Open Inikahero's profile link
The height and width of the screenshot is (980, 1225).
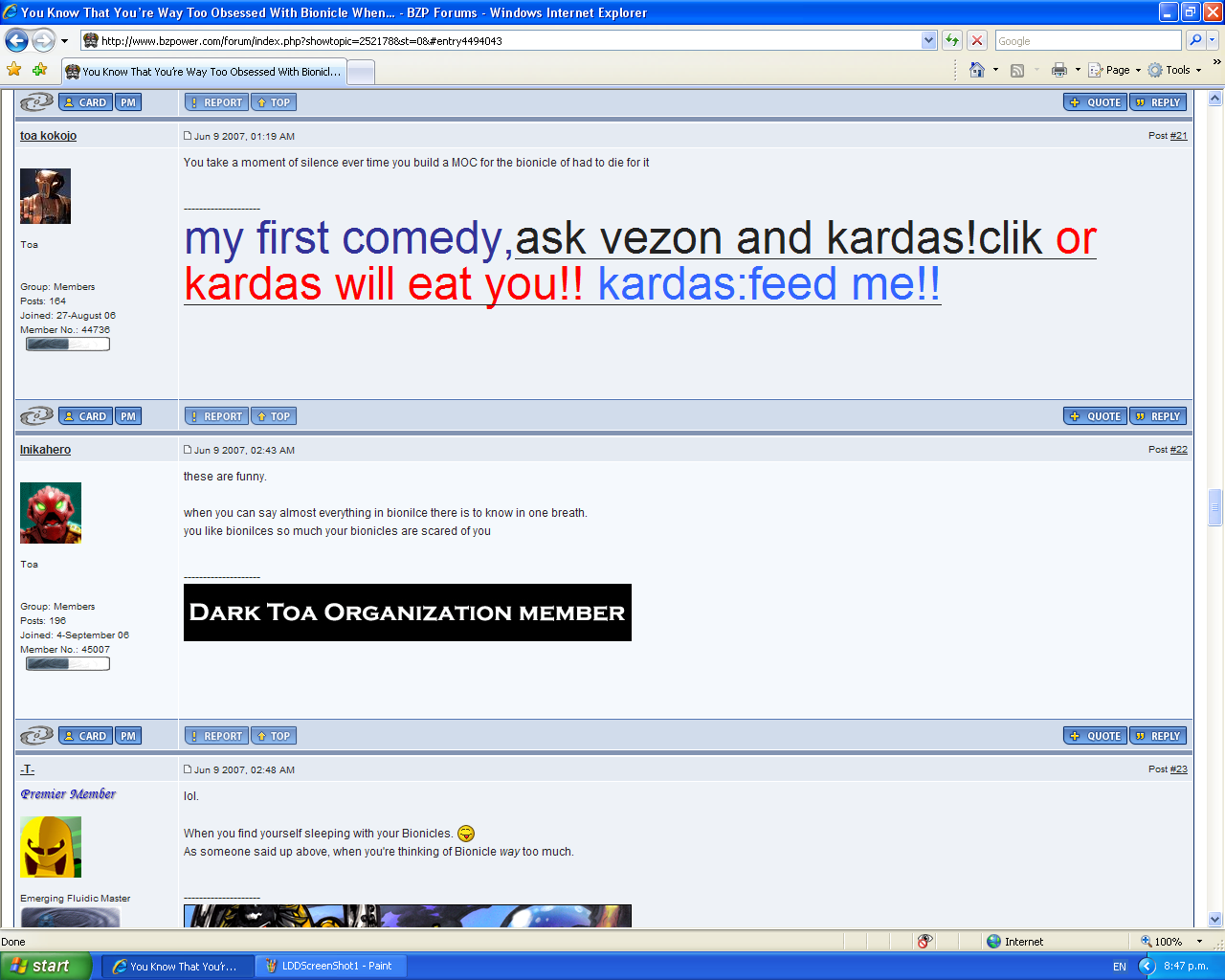coord(45,450)
